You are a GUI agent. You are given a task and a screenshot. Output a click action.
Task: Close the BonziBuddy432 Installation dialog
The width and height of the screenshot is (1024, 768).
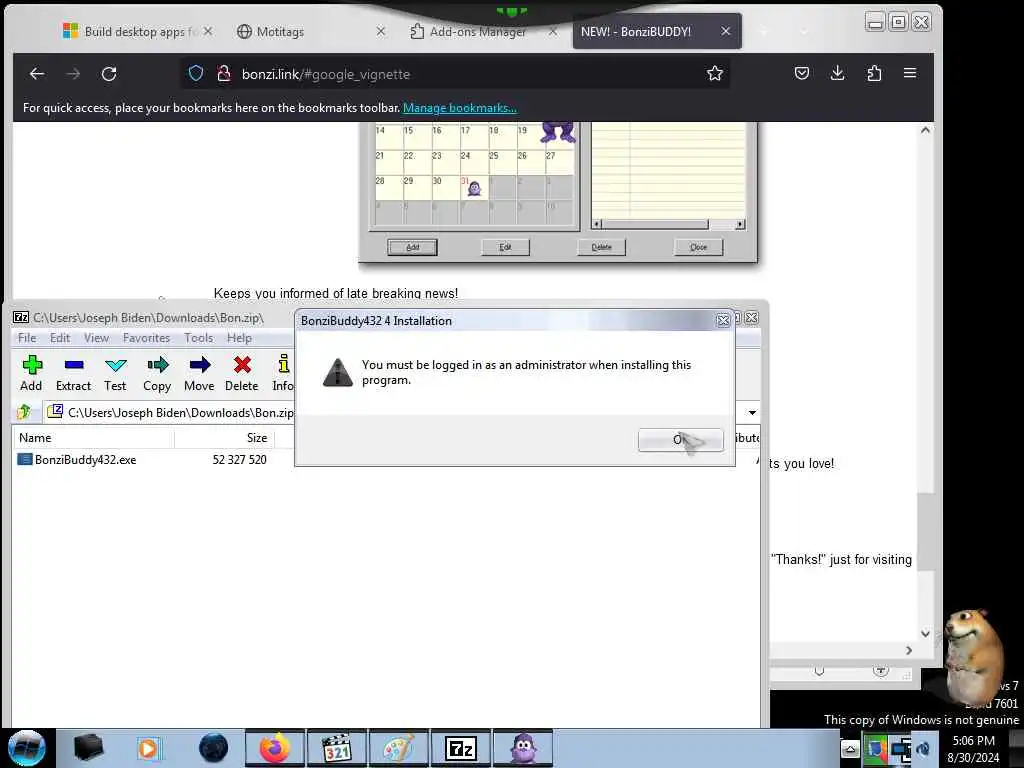(x=723, y=320)
